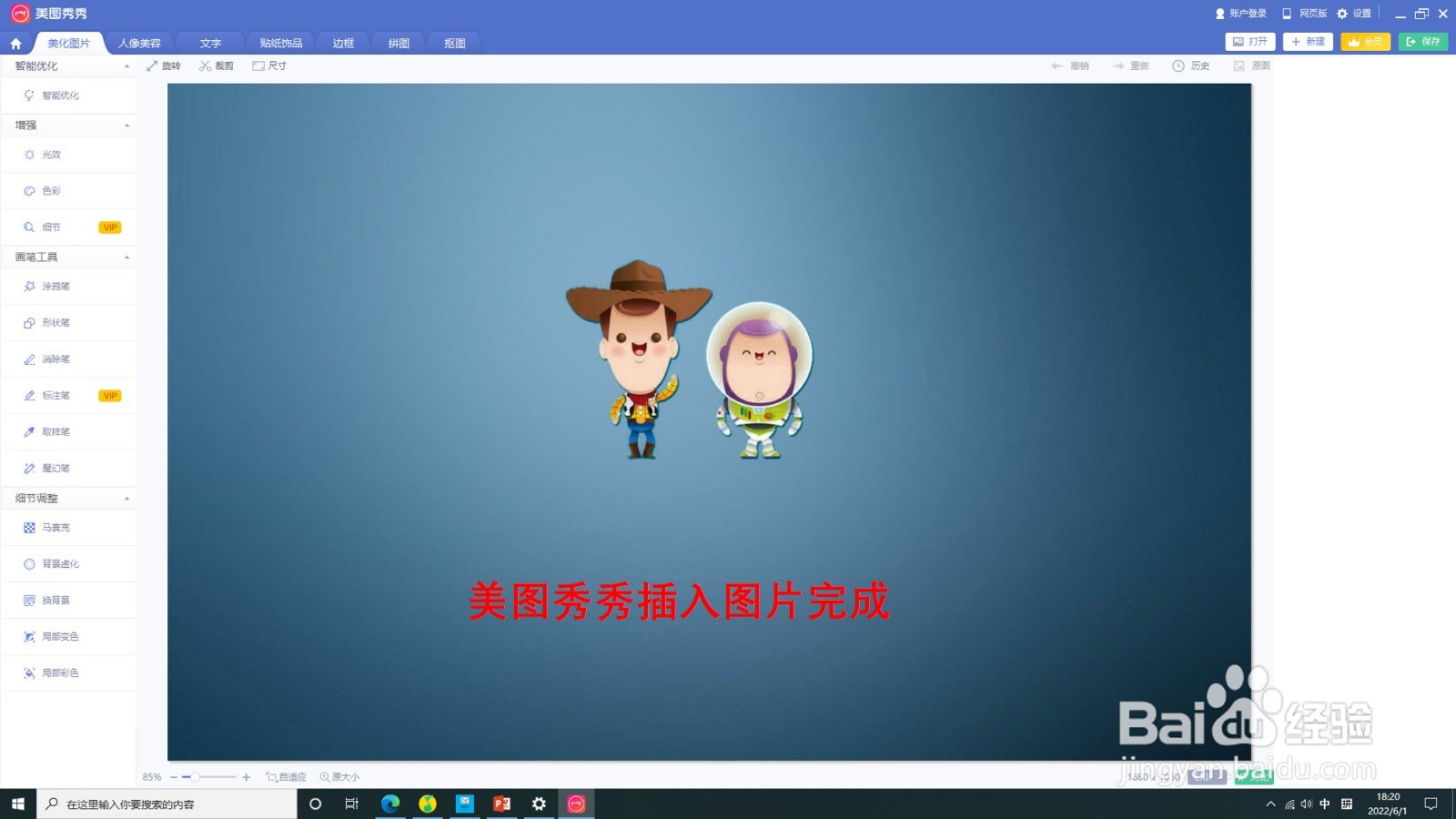This screenshot has width=1456, height=819.
Task: Switch to the 抠图 tab
Action: tap(455, 43)
